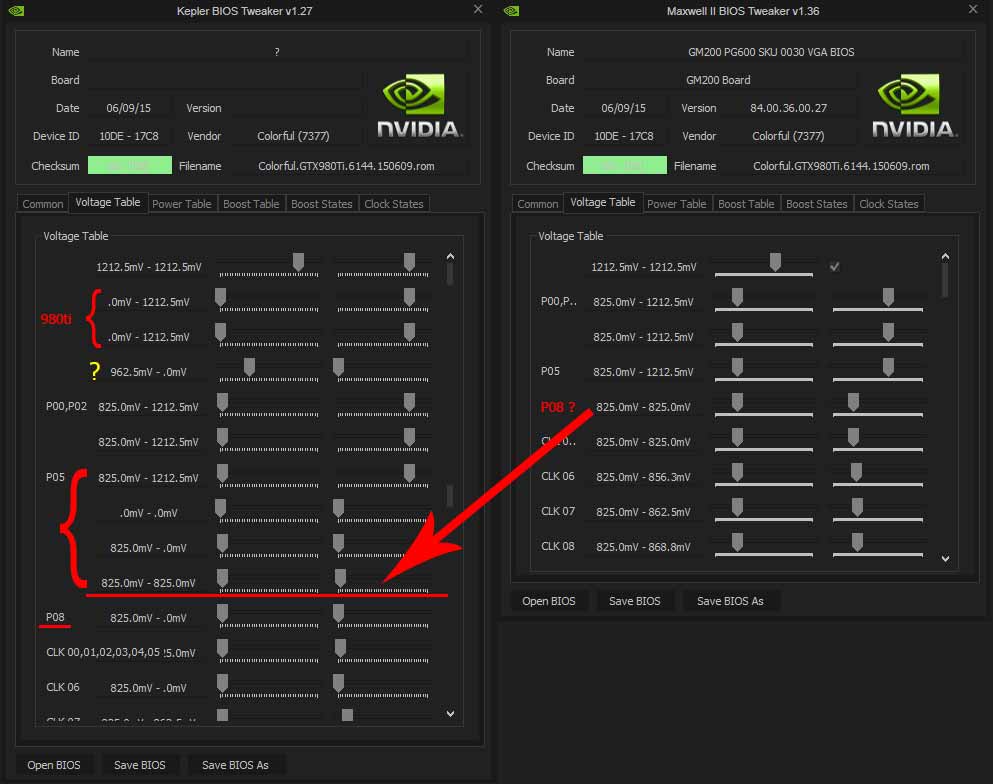The height and width of the screenshot is (784, 993).
Task: Click the green Checksum field in Maxwell II window
Action: pos(625,165)
